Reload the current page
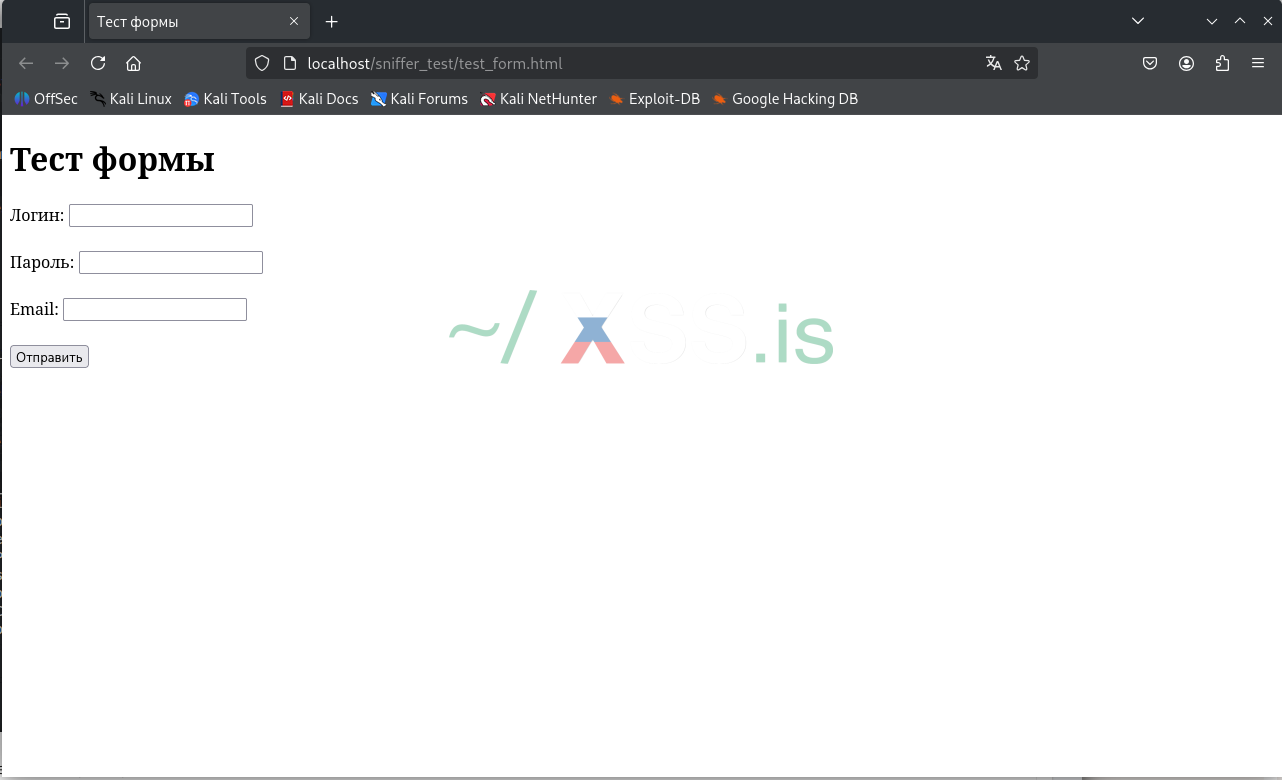The height and width of the screenshot is (780, 1282). [x=97, y=62]
